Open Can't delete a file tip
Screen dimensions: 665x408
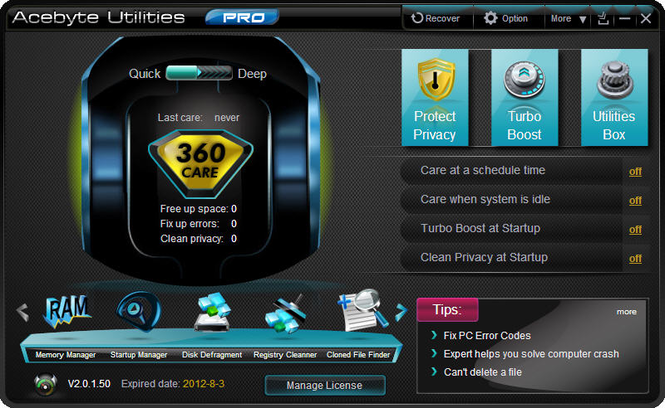483,372
